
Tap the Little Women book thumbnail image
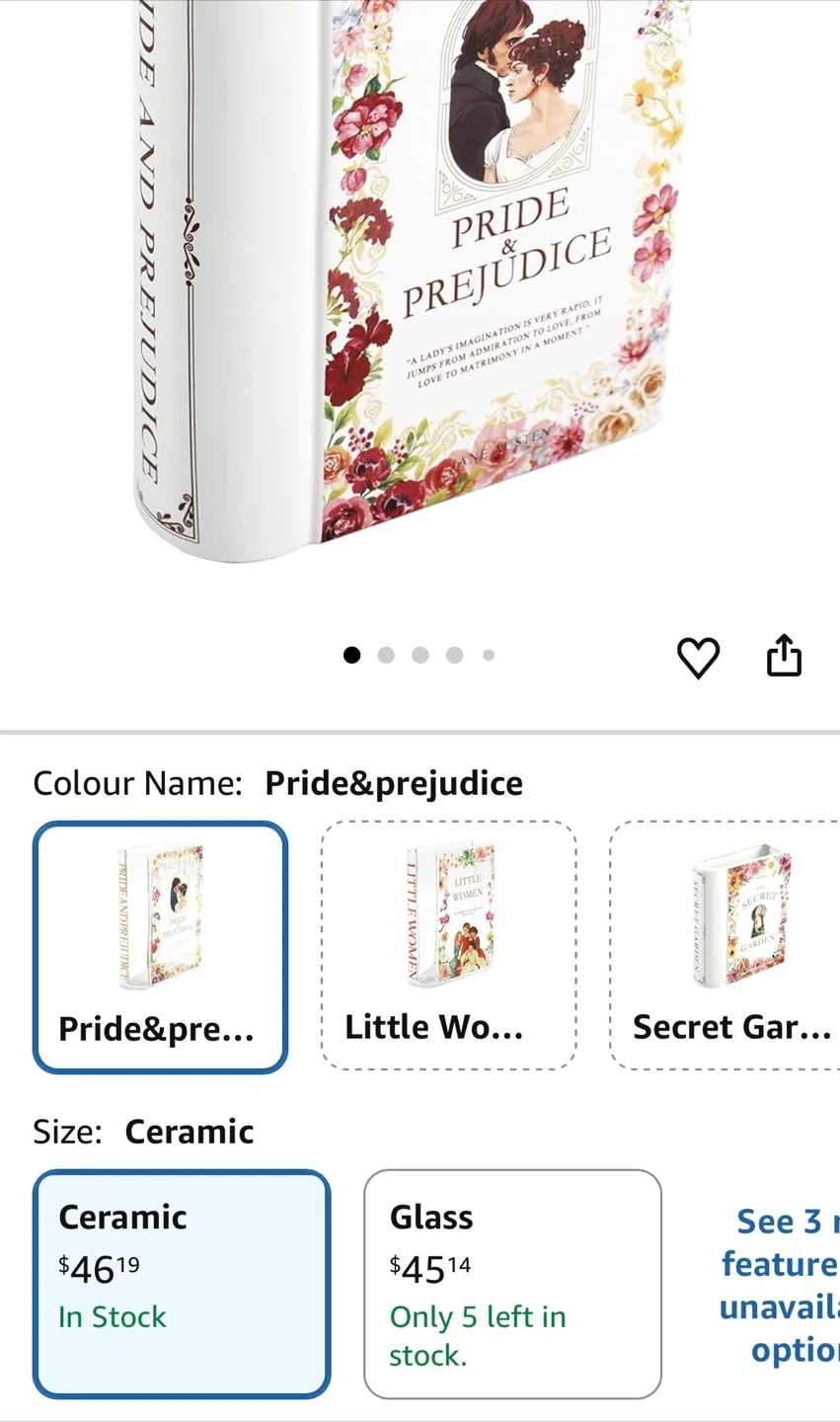point(450,913)
